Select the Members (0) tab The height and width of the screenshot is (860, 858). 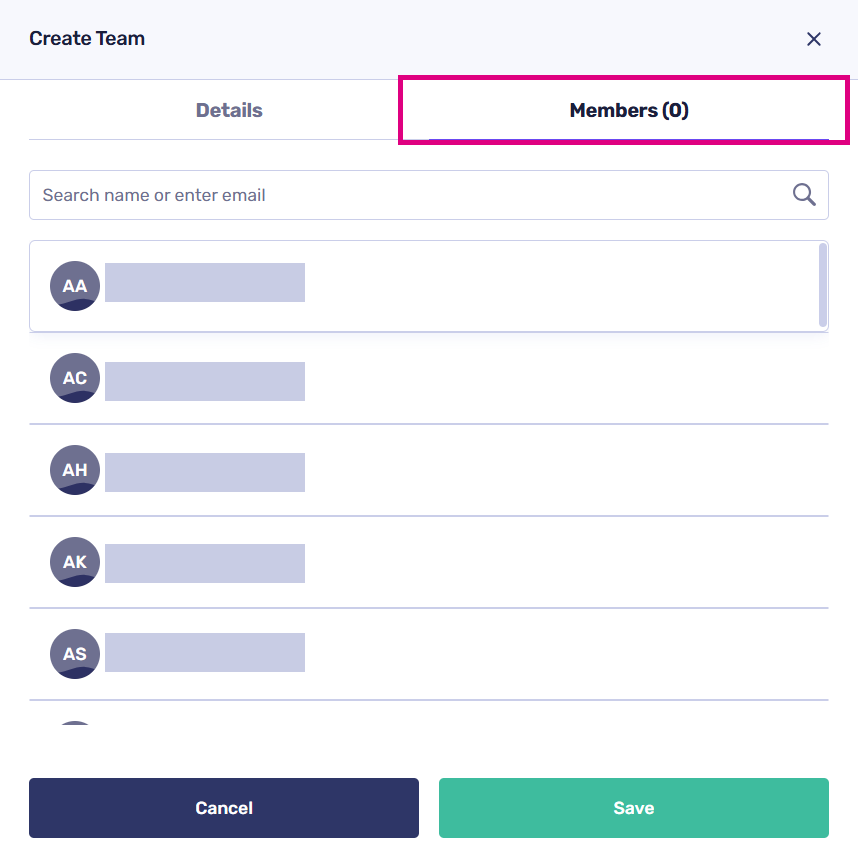point(629,110)
